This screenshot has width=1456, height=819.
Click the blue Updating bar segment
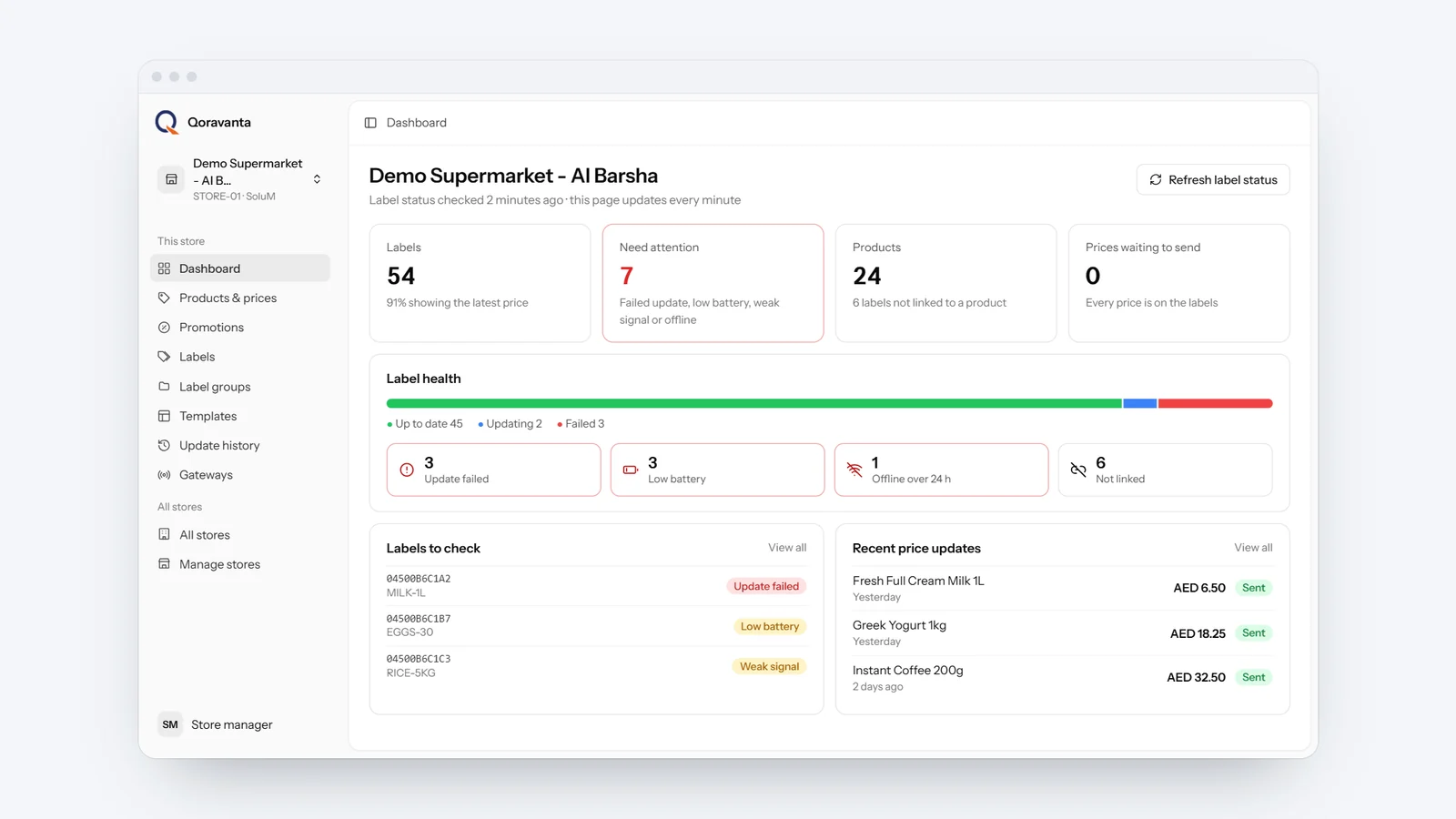coord(1139,403)
